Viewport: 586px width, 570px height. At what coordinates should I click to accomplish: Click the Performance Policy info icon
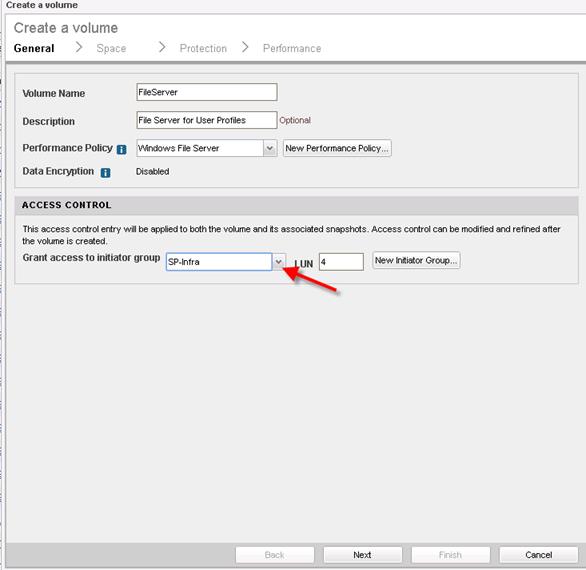pyautogui.click(x=121, y=150)
